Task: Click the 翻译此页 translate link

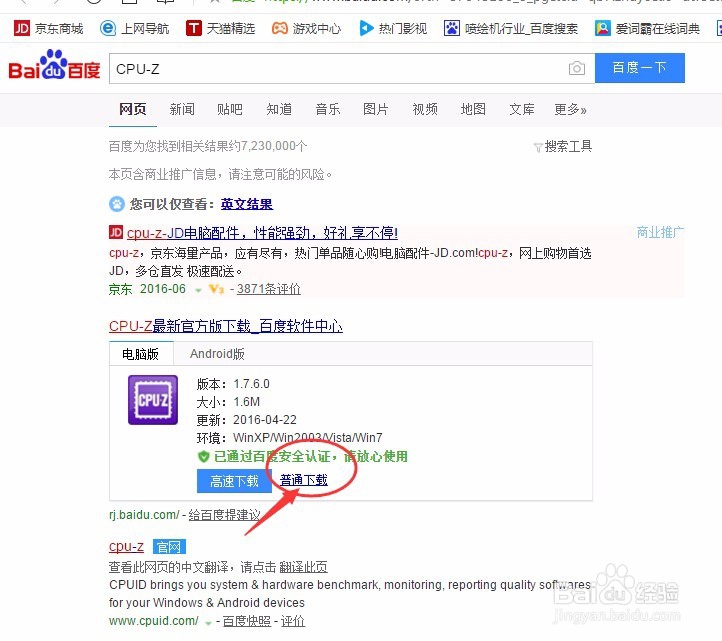Action: click(x=303, y=567)
